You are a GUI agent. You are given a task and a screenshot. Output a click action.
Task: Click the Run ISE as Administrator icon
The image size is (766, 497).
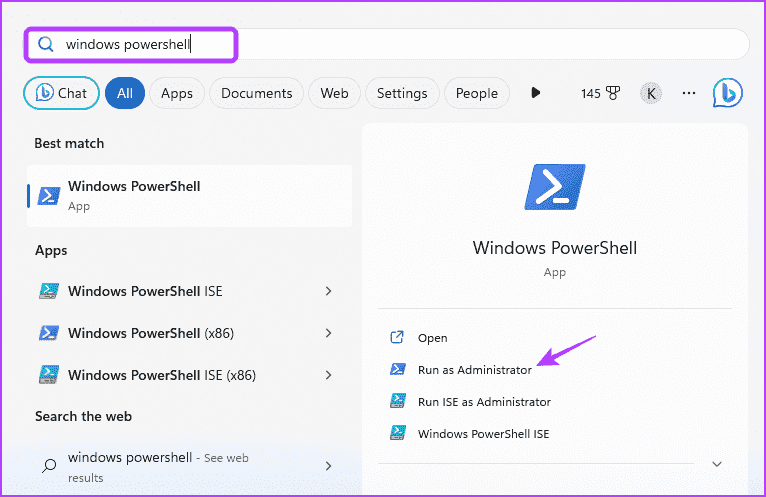pos(398,401)
